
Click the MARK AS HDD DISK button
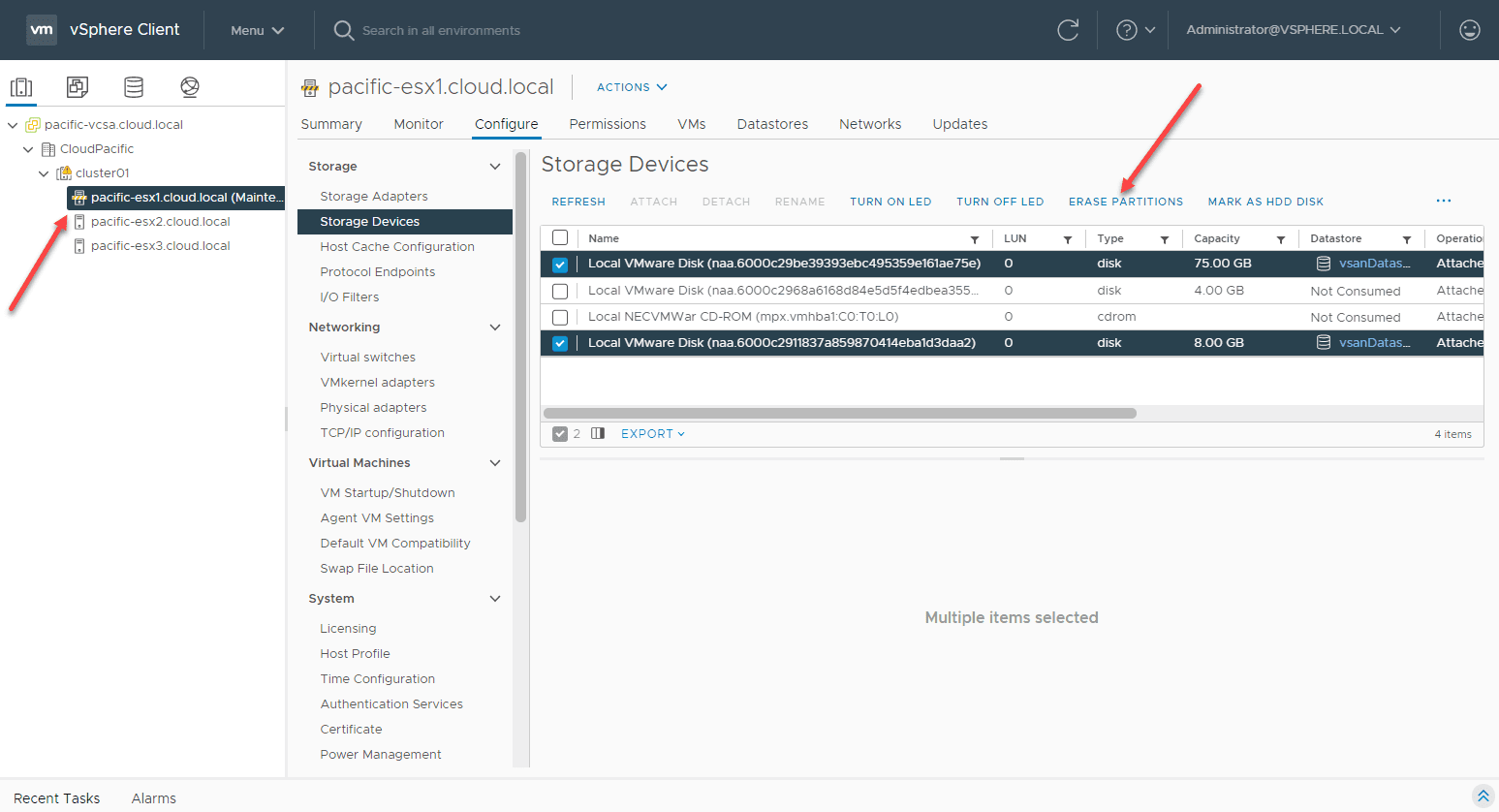(1265, 202)
